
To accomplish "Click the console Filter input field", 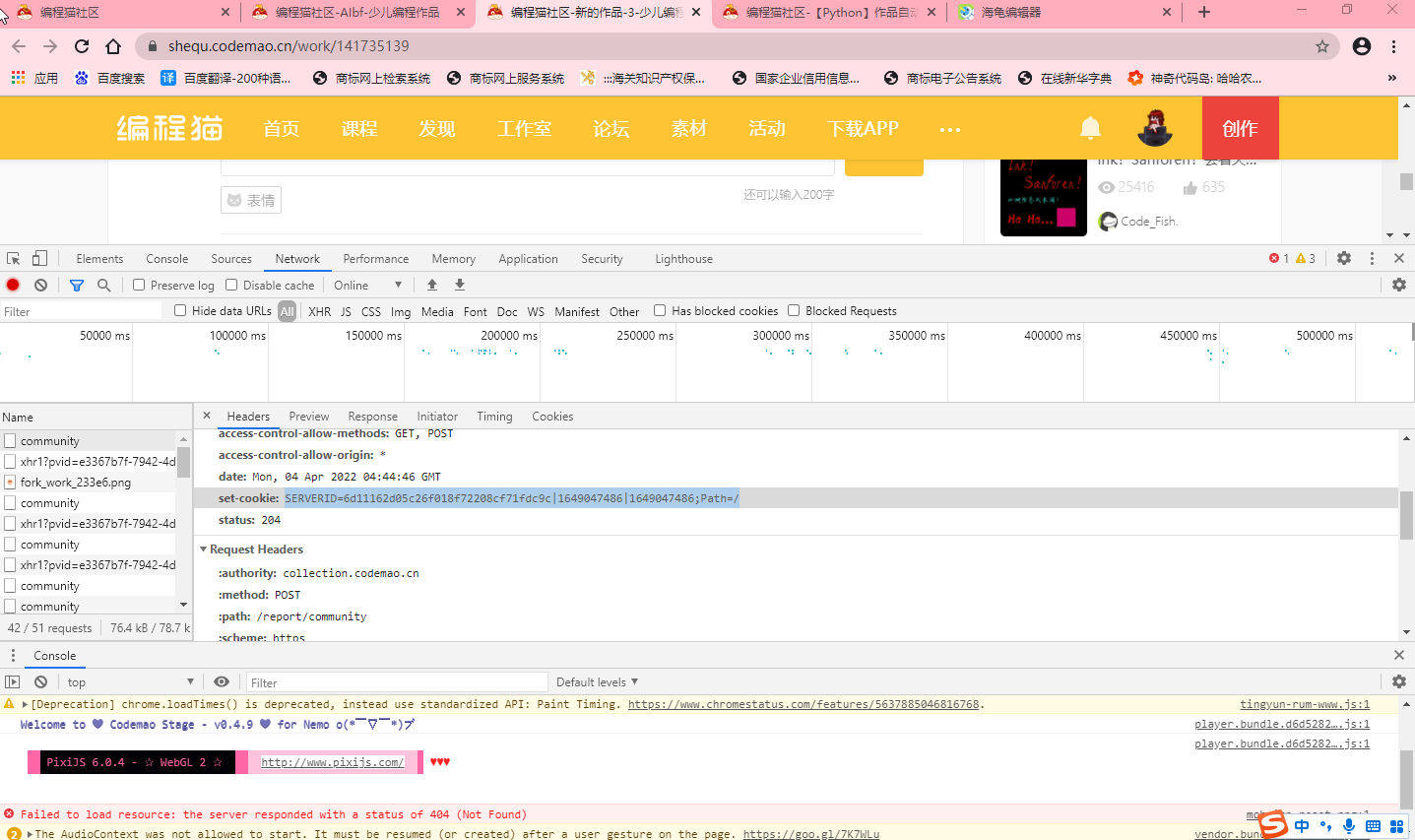I will (x=397, y=682).
